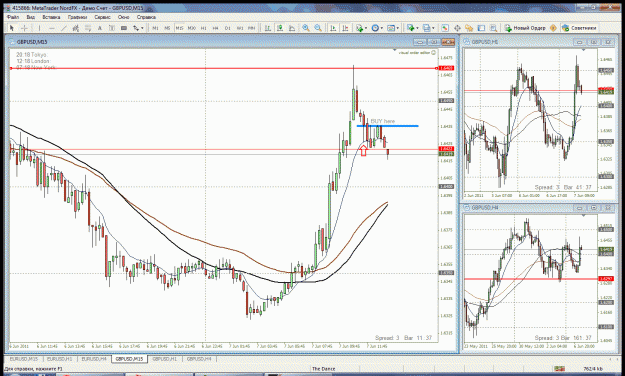Switch timeframe to H4 in toolbar

pyautogui.click(x=216, y=28)
